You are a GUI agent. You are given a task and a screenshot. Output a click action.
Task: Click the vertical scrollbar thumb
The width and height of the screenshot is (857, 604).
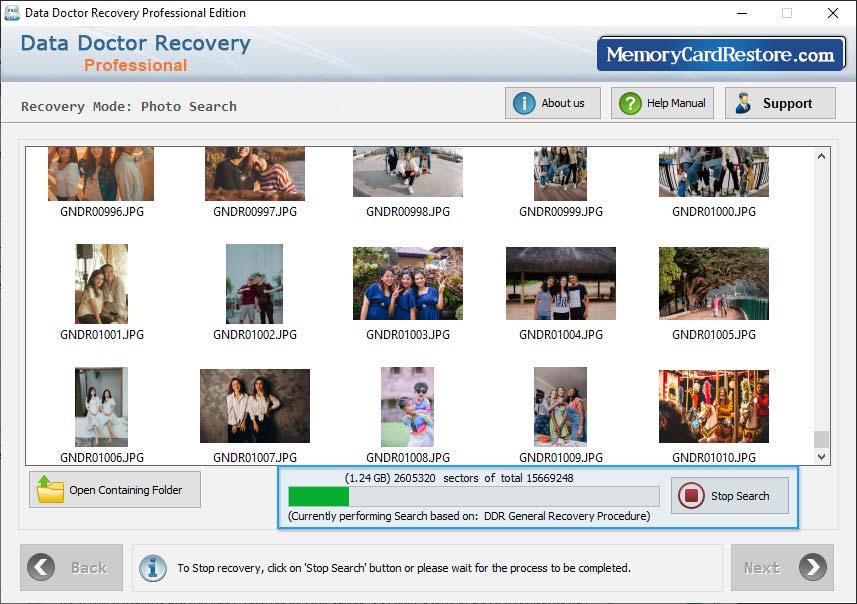coord(821,439)
